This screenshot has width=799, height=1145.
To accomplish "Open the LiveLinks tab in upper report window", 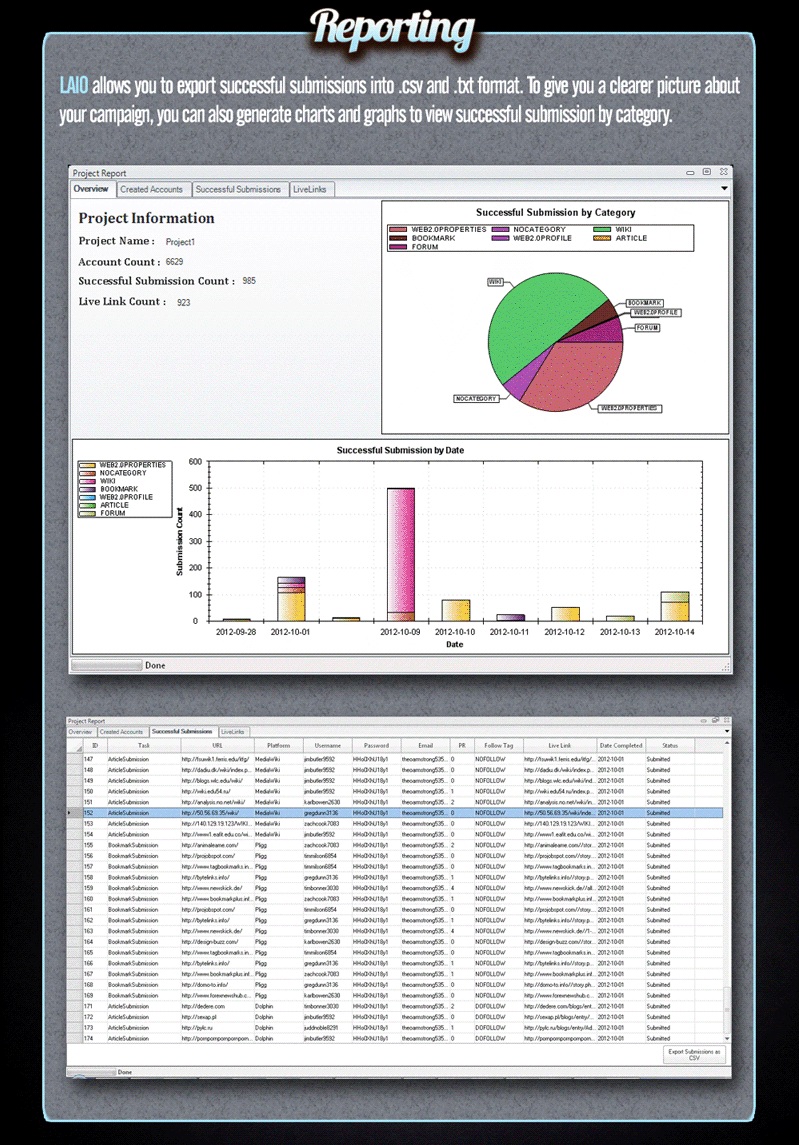I will pyautogui.click(x=310, y=189).
